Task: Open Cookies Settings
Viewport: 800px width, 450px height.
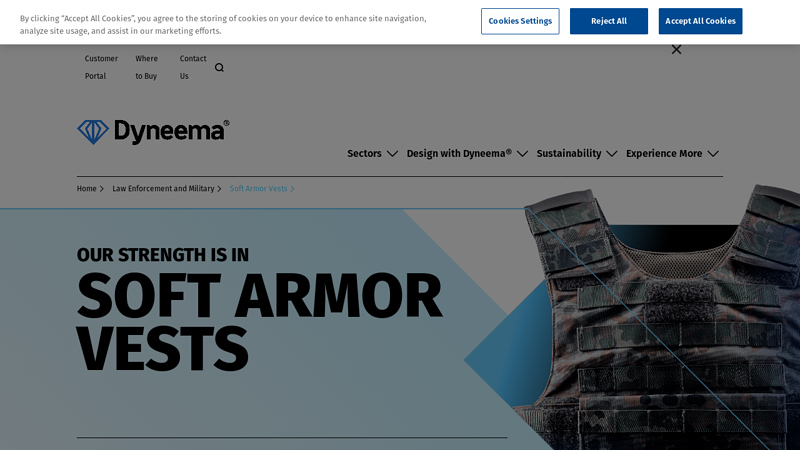Action: (520, 21)
